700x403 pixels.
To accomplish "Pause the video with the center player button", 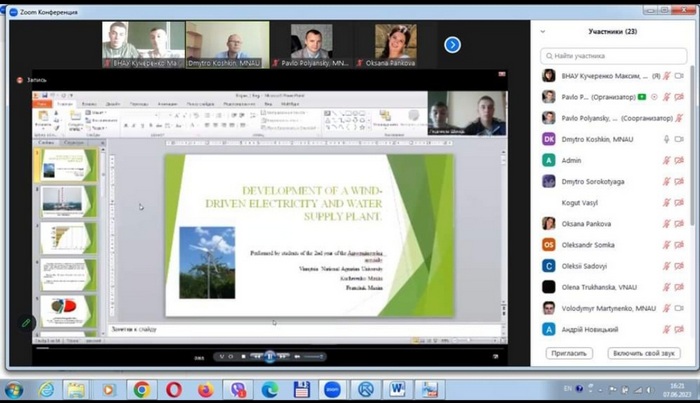I will (270, 356).
